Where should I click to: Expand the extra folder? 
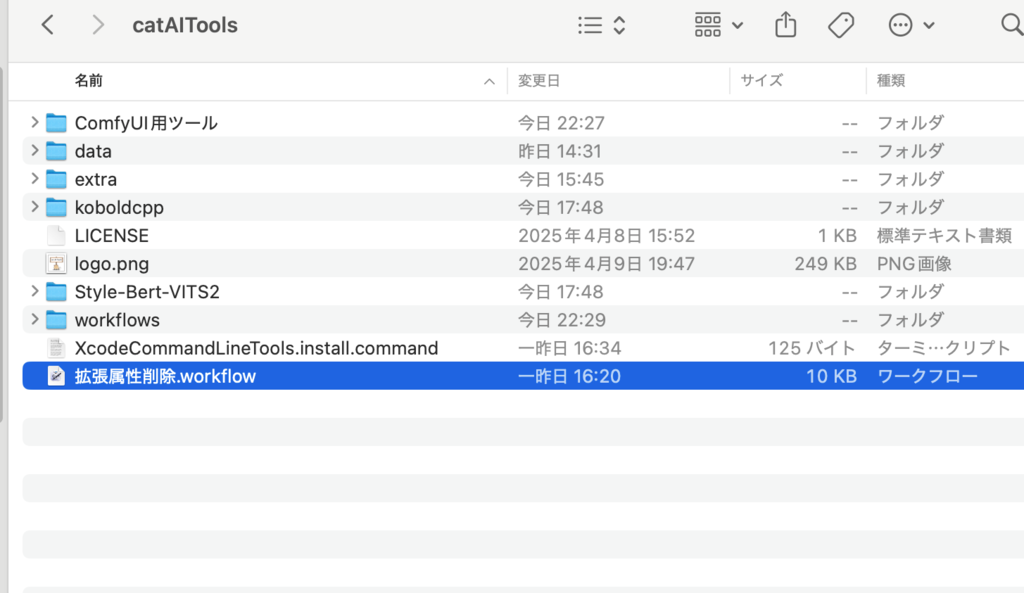coord(35,178)
